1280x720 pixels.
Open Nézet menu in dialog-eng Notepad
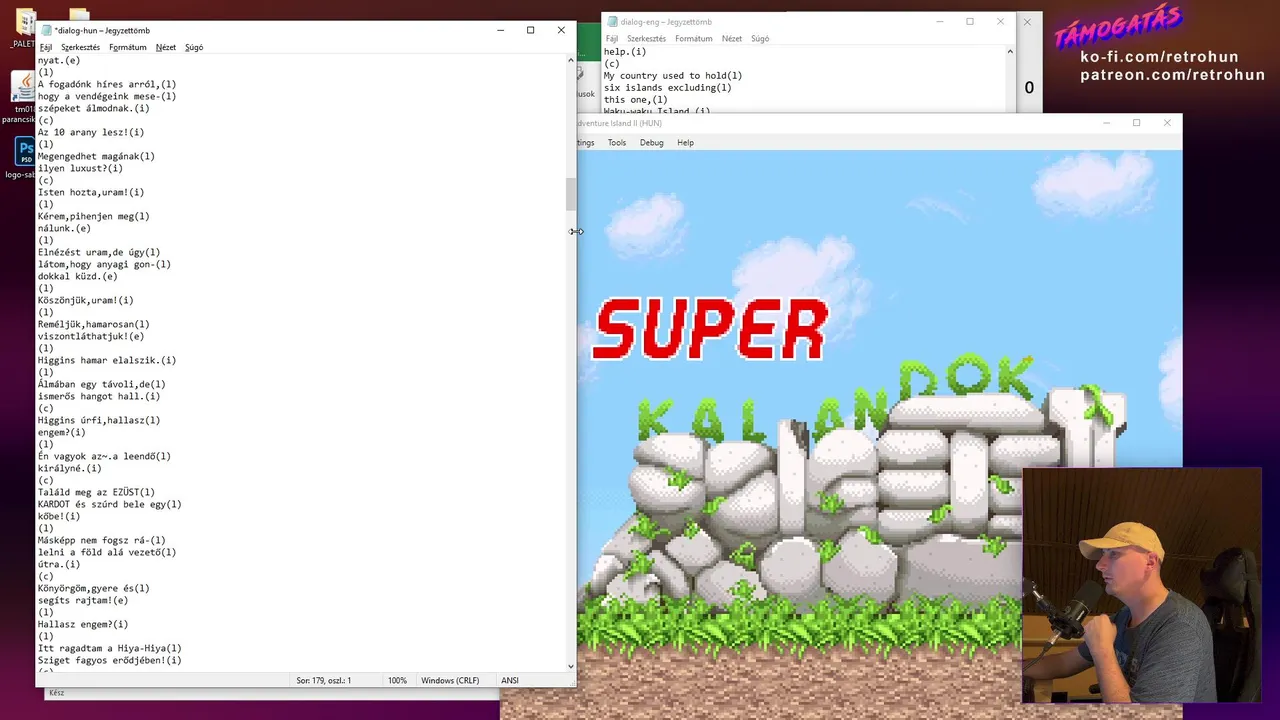(732, 39)
